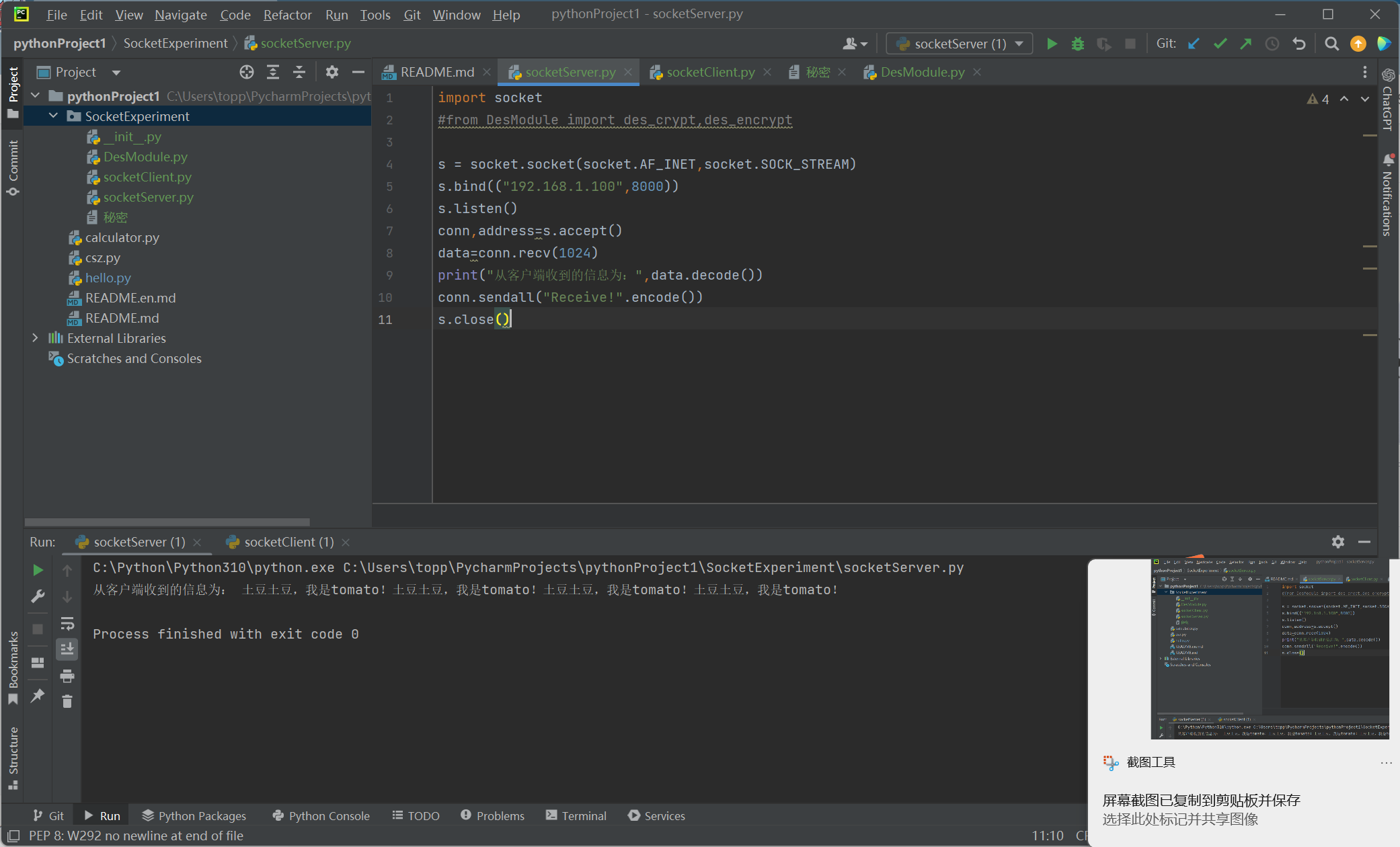Click the Git Commit checkmark icon
The width and height of the screenshot is (1400, 847).
coord(1220,44)
